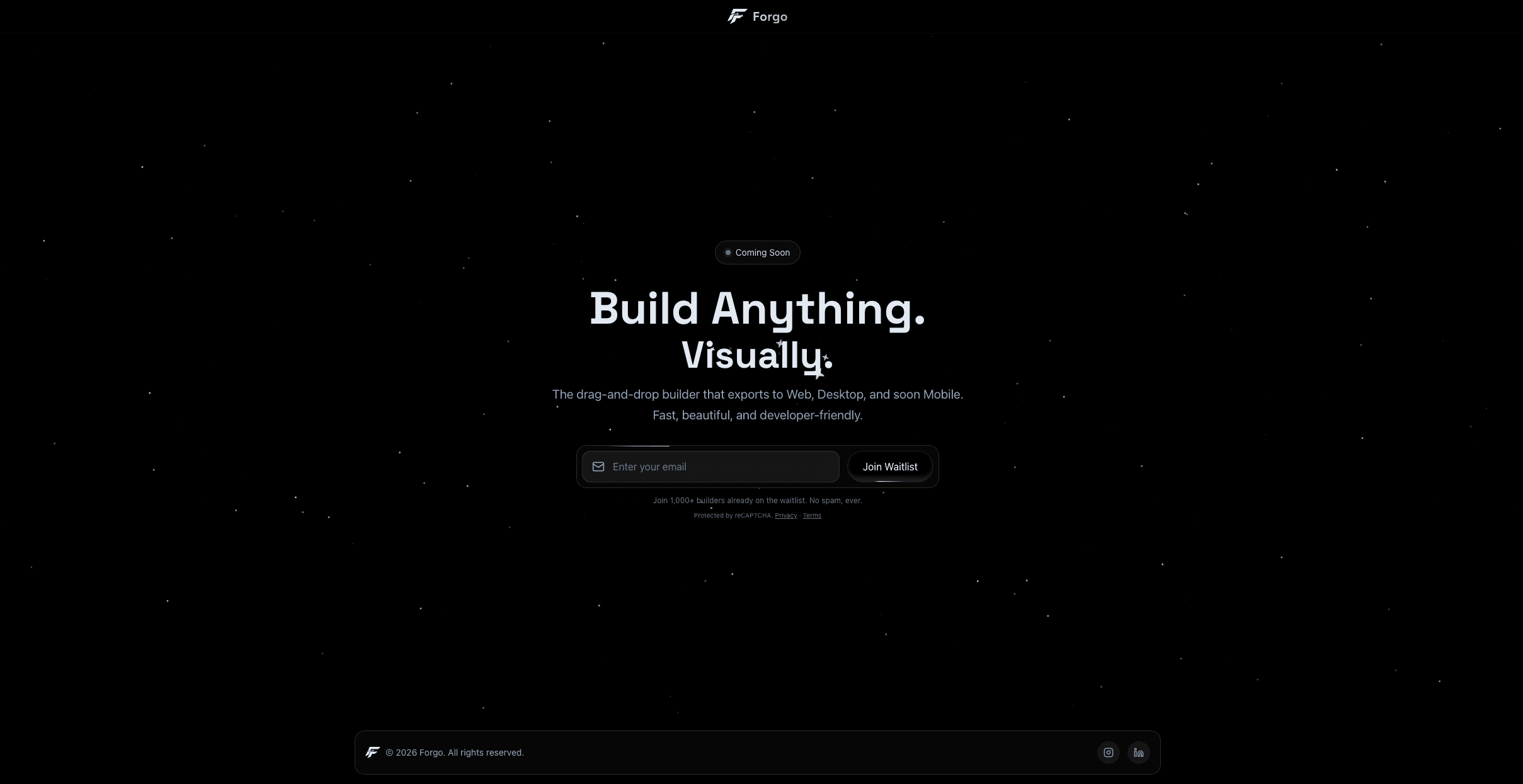Click the Forgo brand name in header
Image resolution: width=1523 pixels, height=784 pixels.
pos(770,17)
